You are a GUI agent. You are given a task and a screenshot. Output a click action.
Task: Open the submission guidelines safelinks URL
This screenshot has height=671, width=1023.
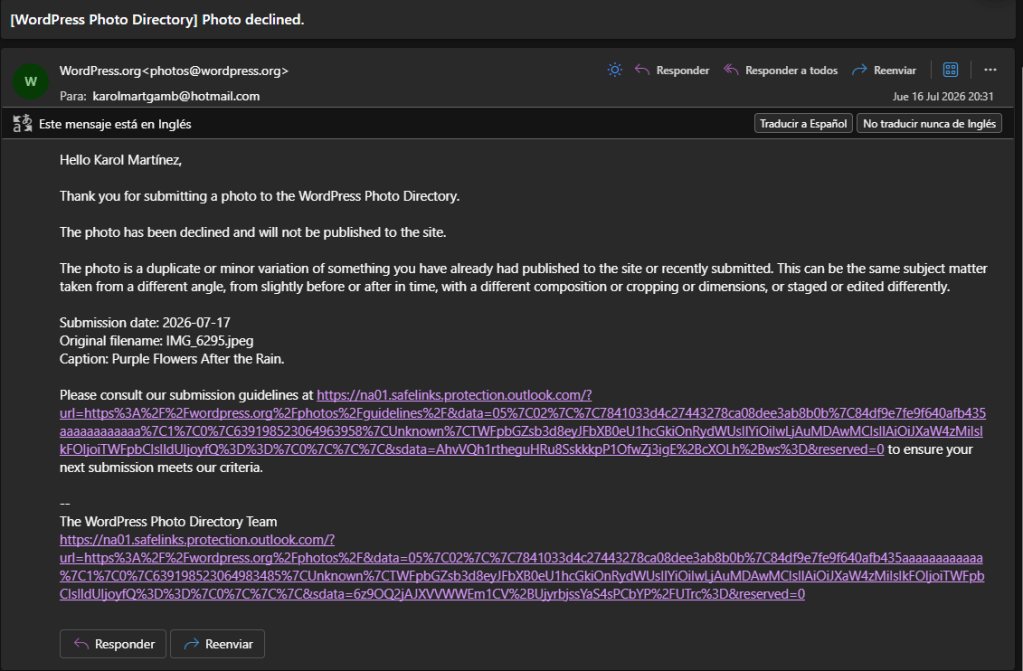[522, 422]
